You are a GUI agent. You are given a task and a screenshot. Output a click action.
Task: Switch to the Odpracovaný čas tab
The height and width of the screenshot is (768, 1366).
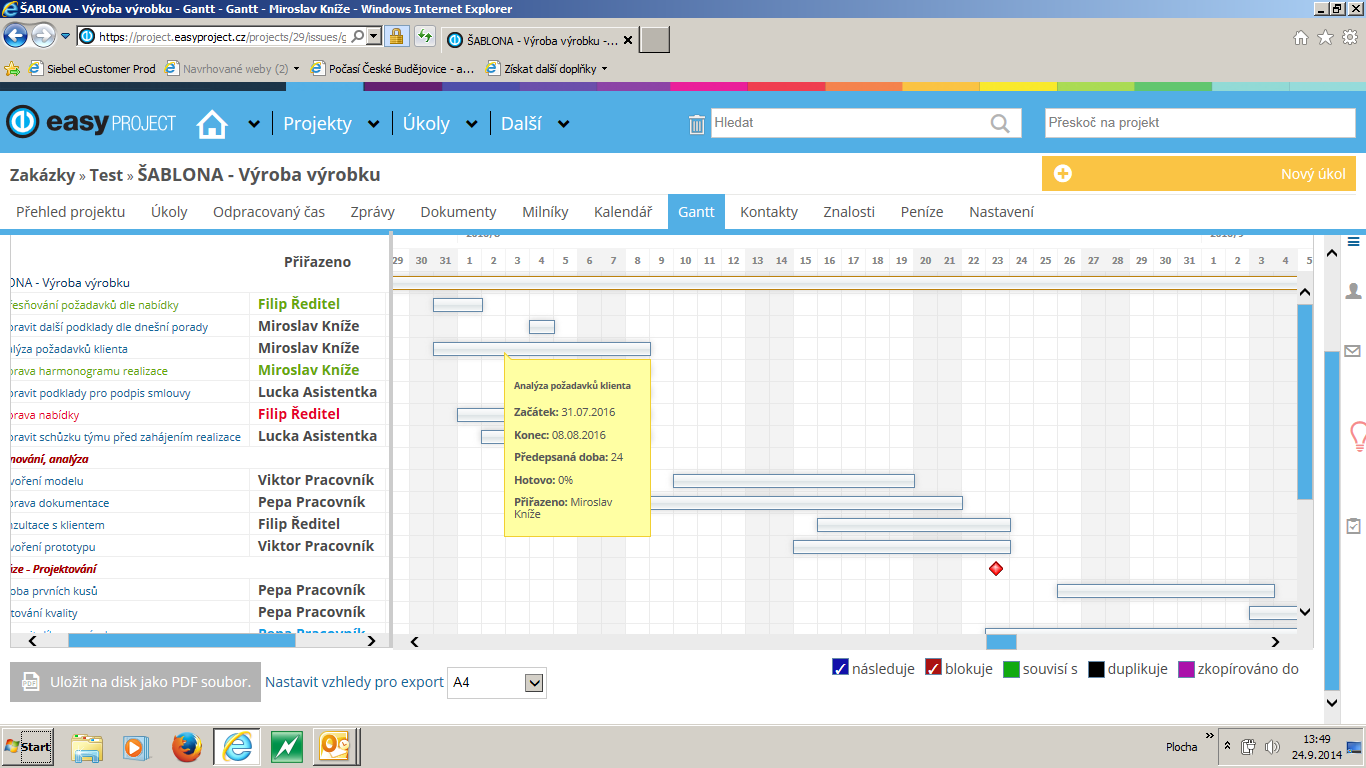coord(269,212)
